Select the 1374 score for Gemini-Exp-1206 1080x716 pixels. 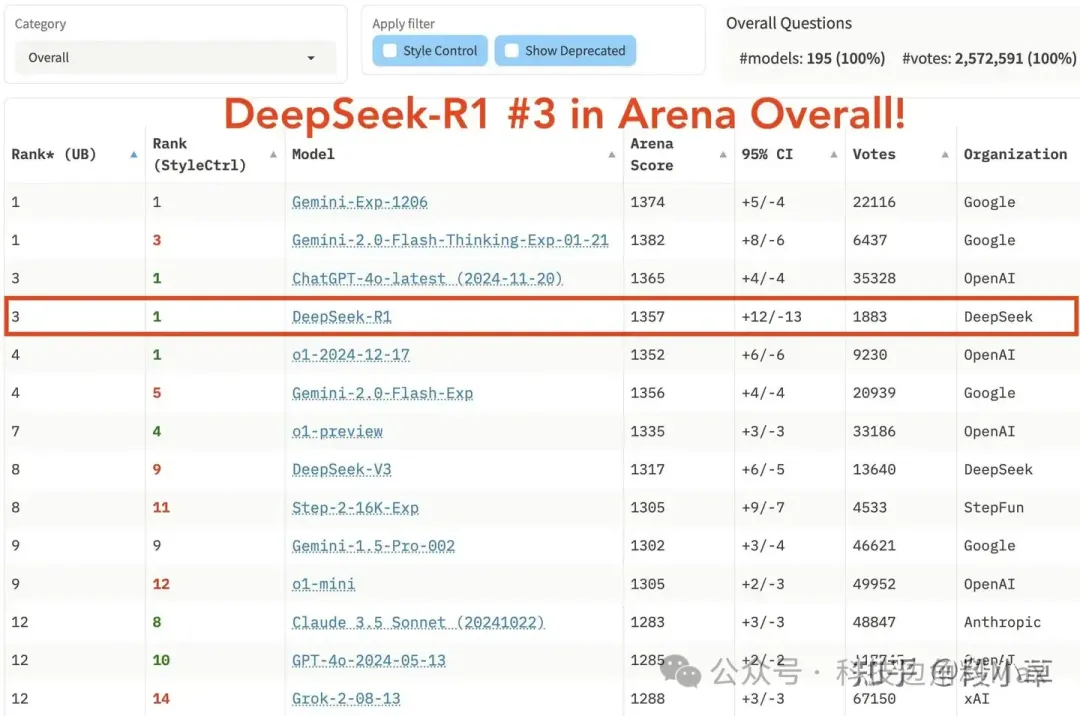pyautogui.click(x=647, y=202)
